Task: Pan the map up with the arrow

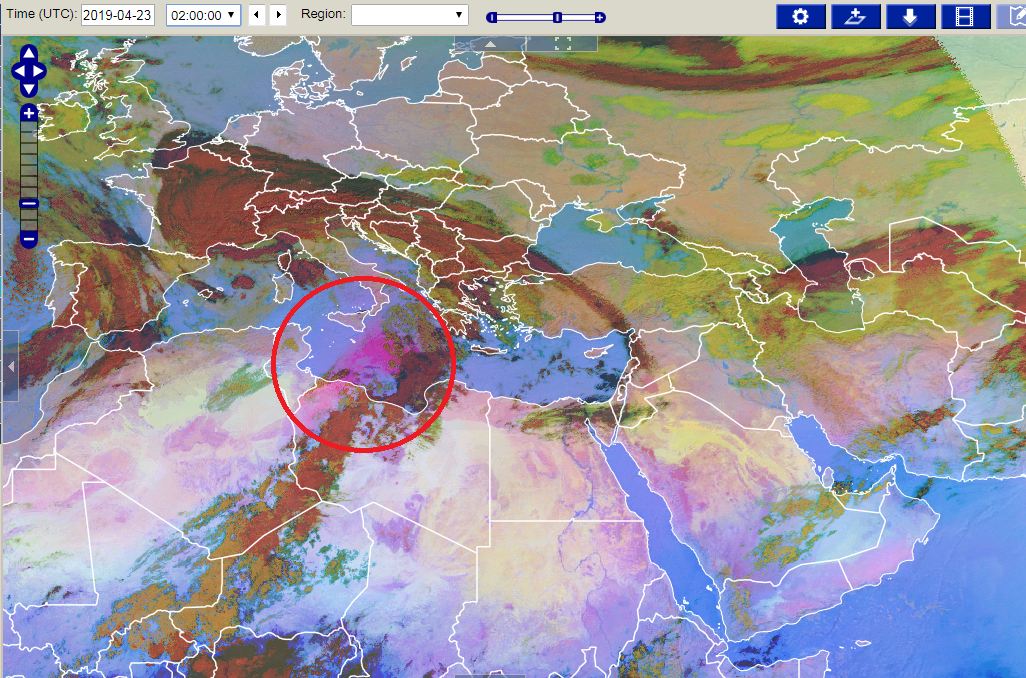Action: coord(29,52)
